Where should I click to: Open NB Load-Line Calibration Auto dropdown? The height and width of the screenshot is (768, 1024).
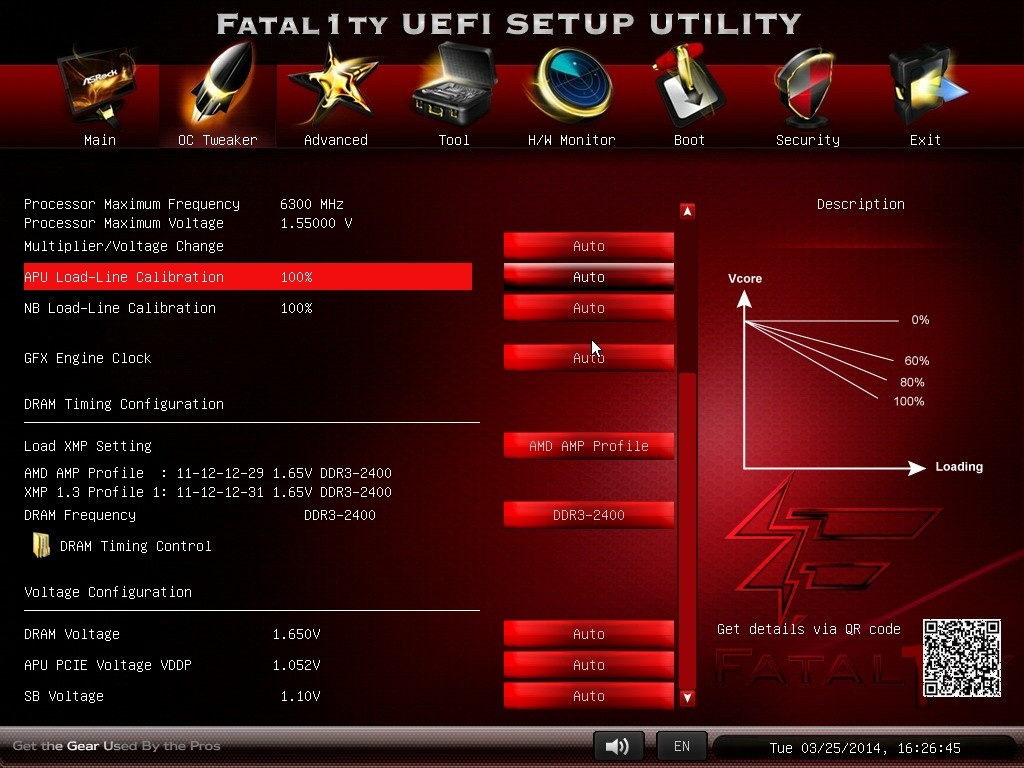(x=588, y=308)
